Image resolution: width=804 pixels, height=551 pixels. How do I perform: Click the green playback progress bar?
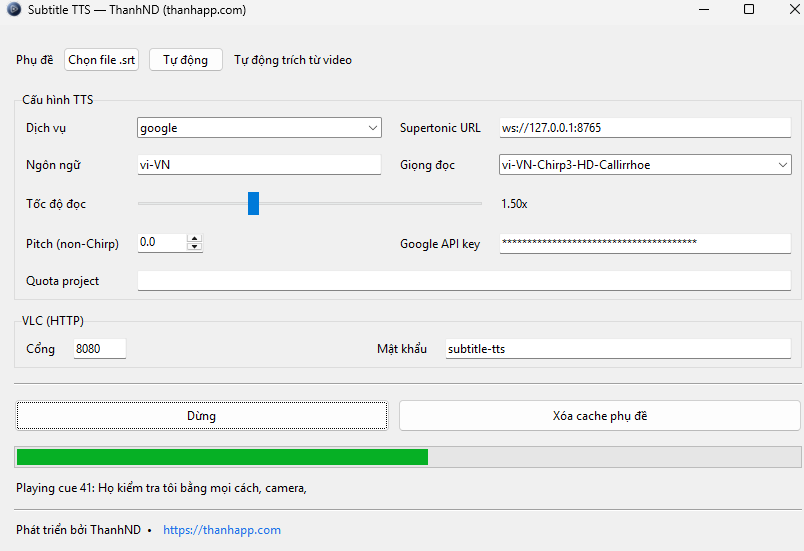click(408, 457)
